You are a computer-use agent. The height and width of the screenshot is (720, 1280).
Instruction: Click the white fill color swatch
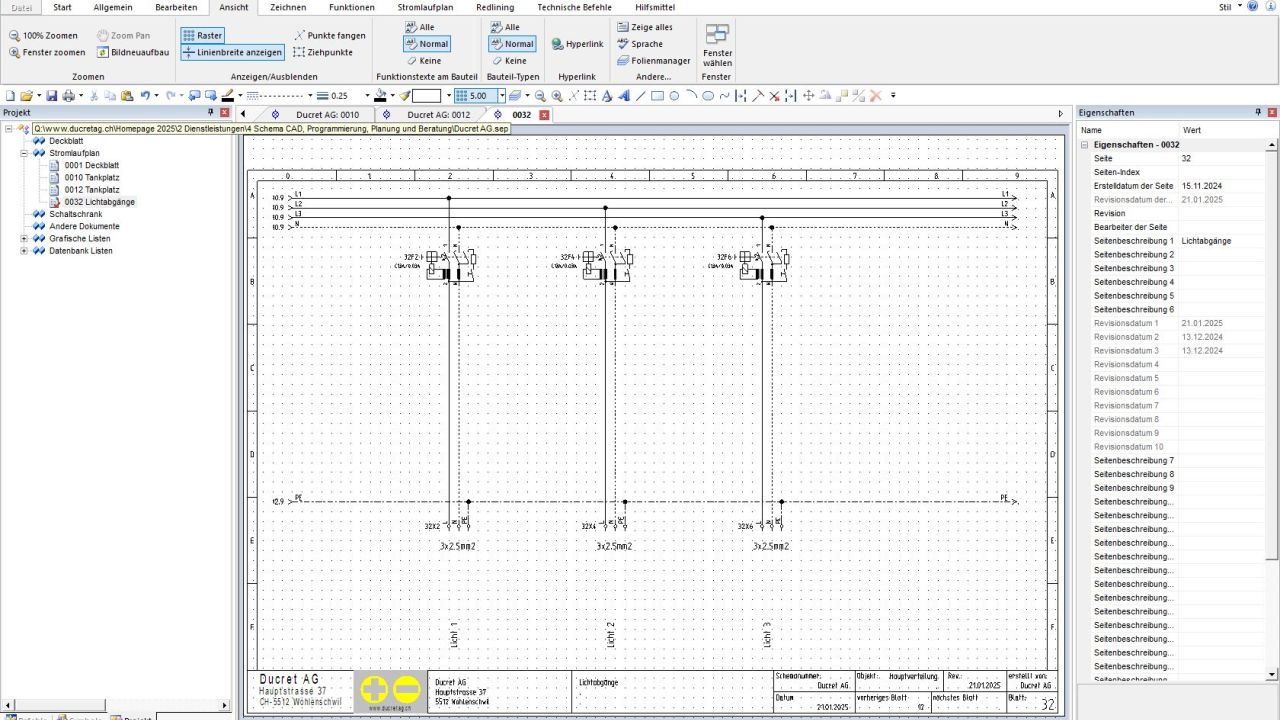pos(427,96)
